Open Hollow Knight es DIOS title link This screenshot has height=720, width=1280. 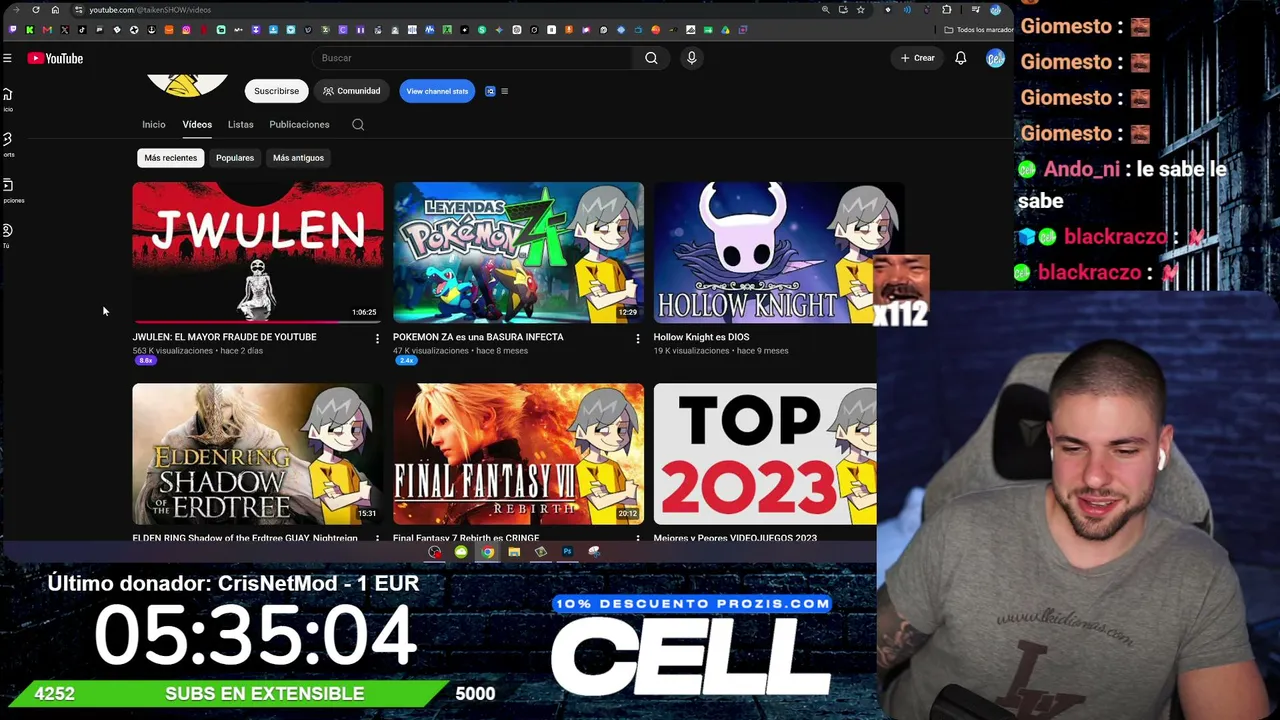[701, 337]
